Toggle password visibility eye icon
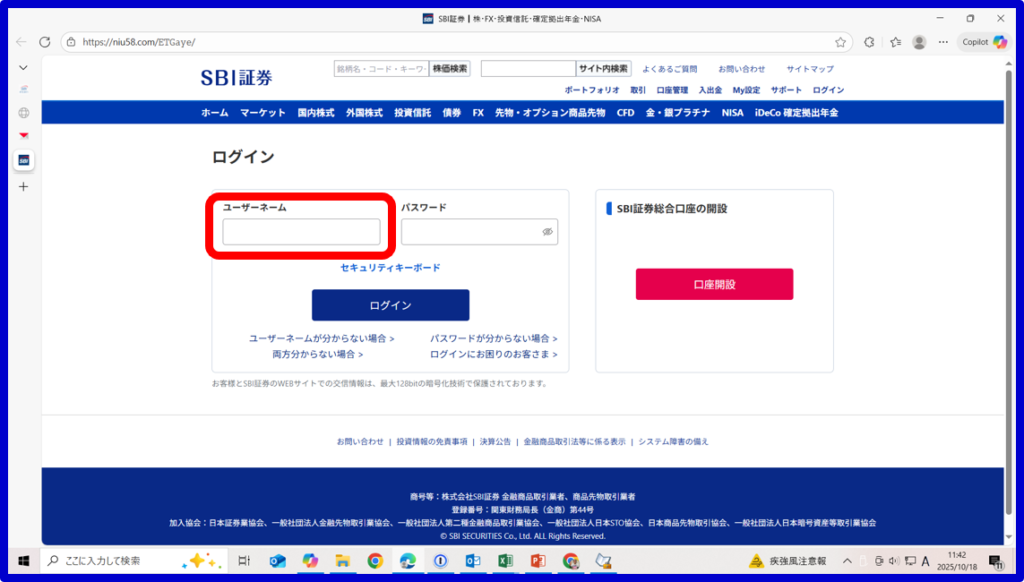This screenshot has width=1024, height=582. 547,232
